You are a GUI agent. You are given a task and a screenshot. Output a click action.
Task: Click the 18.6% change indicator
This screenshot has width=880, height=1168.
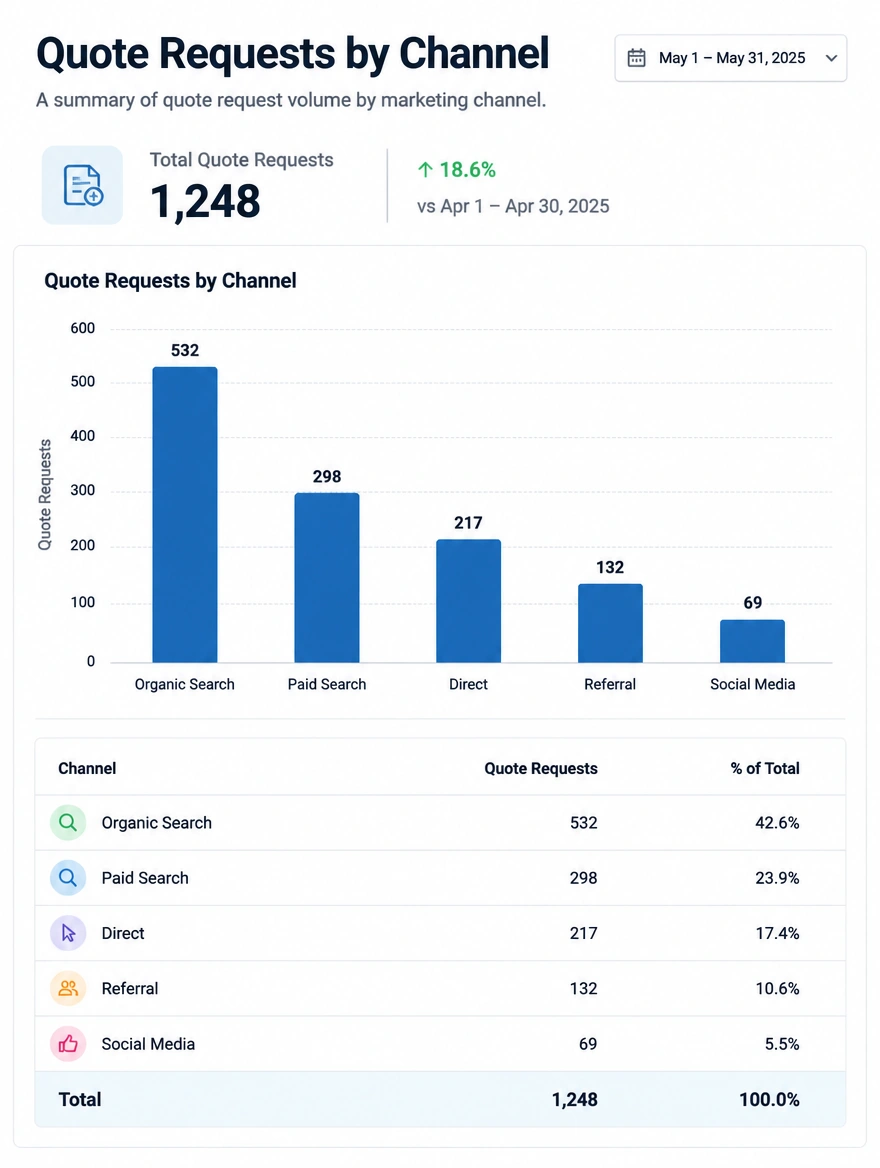coord(467,170)
